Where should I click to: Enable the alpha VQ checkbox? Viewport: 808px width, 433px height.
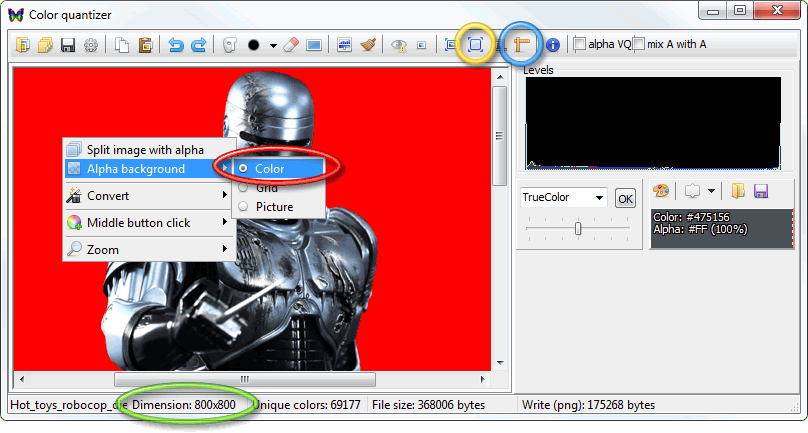[579, 44]
